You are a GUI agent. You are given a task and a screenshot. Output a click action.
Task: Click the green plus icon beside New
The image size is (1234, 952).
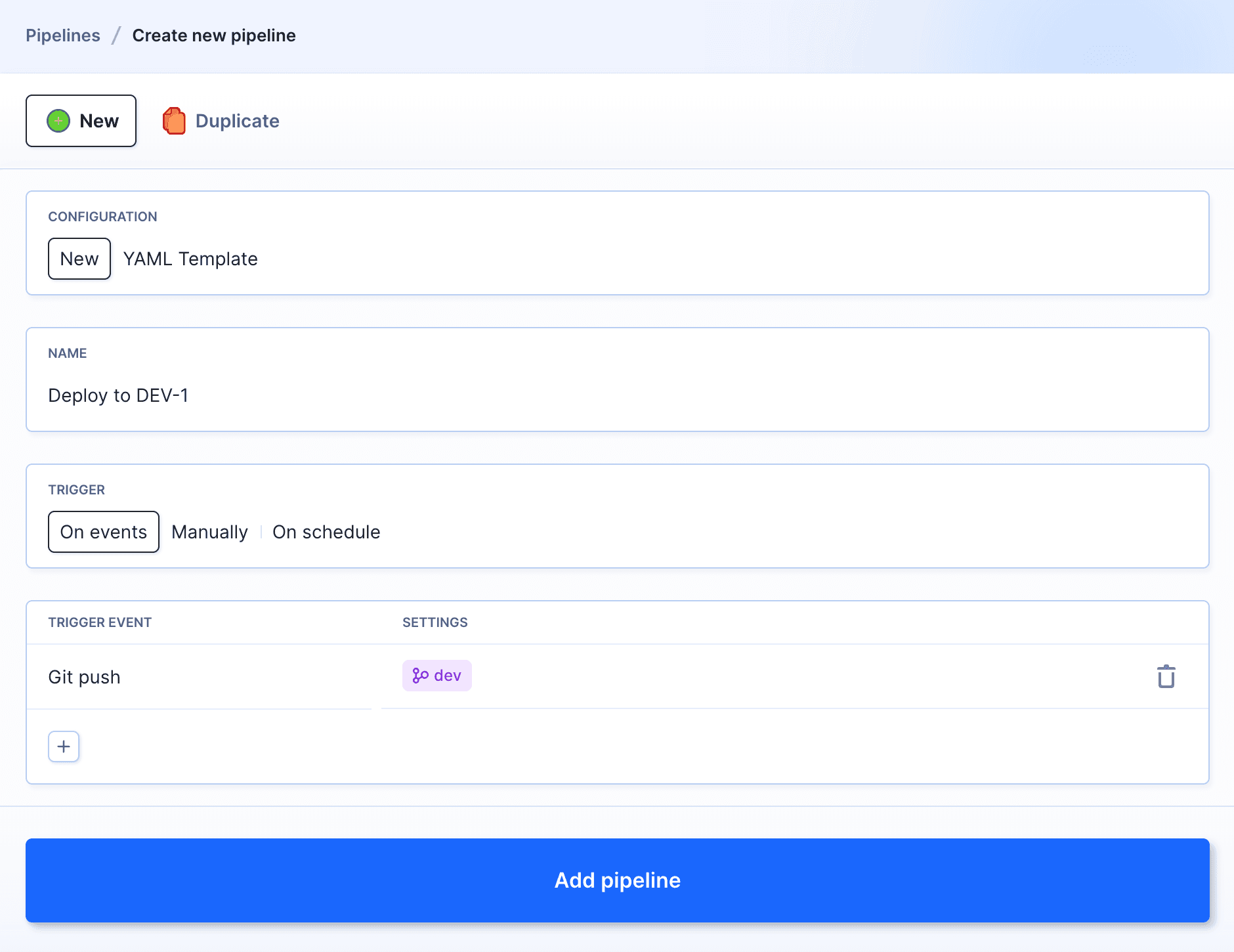click(x=58, y=121)
